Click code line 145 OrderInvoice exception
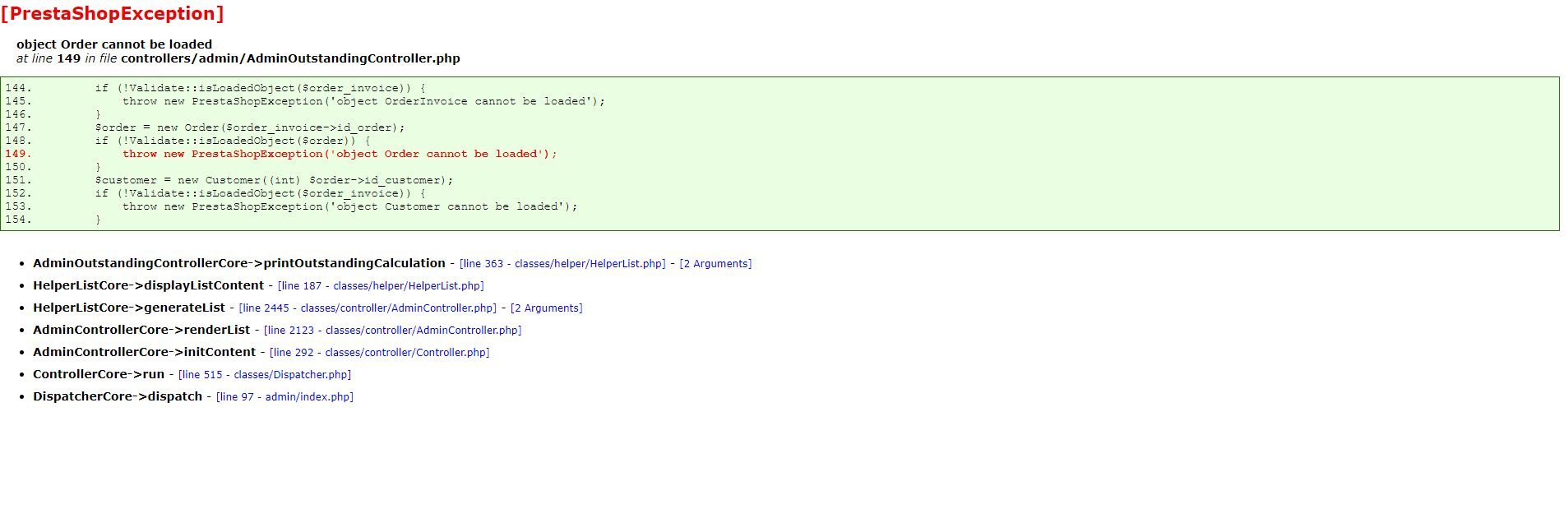This screenshot has height=523, width=1568. (363, 101)
